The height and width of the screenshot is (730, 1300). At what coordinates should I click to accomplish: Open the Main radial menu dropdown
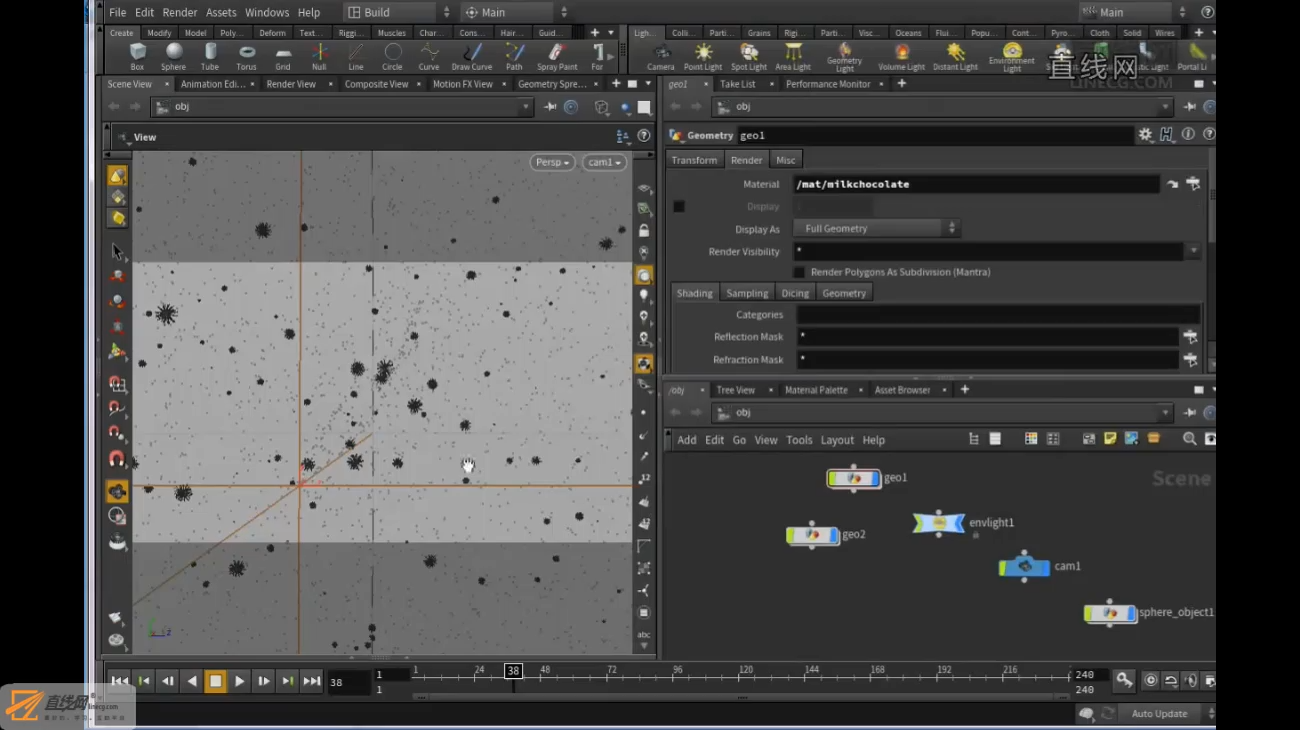[x=515, y=12]
